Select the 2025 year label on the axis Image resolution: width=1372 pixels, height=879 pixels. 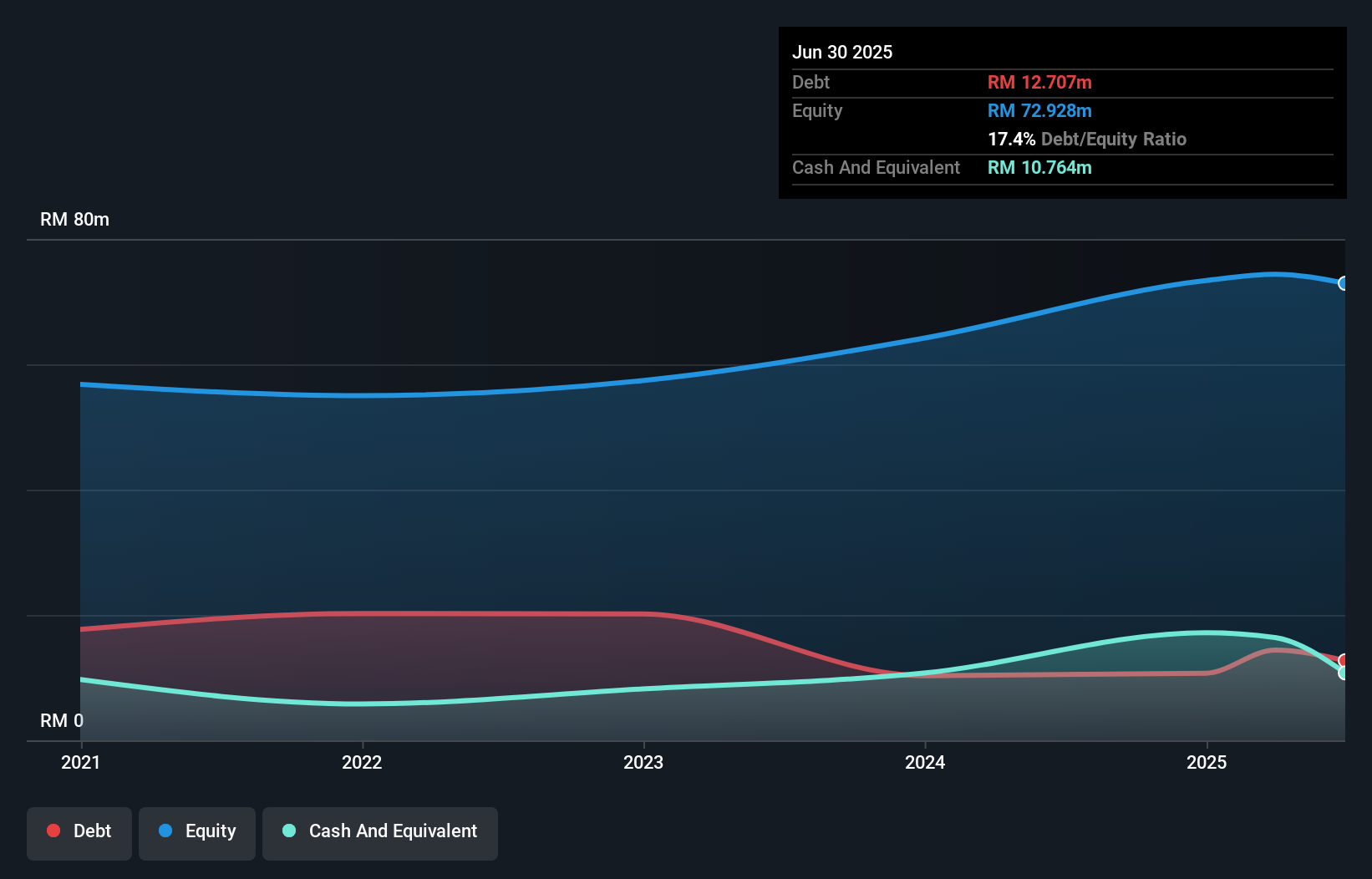pyautogui.click(x=1208, y=762)
